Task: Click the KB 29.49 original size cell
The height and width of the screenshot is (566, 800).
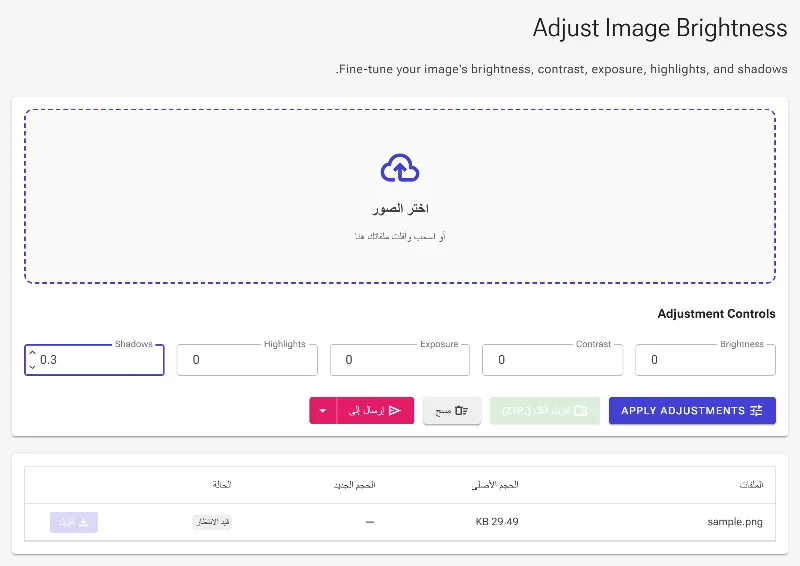Action: pyautogui.click(x=497, y=522)
